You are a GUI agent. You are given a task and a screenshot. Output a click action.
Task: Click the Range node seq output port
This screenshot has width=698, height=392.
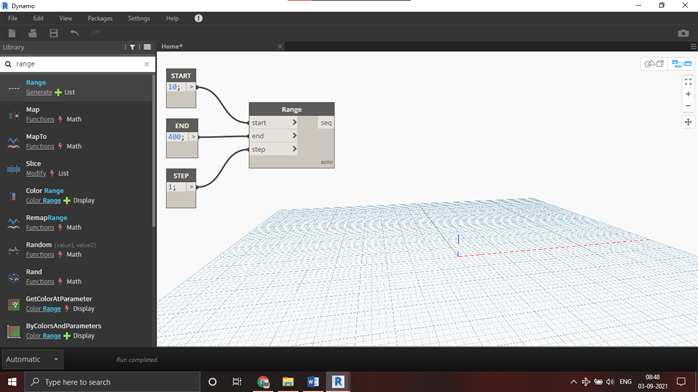326,123
